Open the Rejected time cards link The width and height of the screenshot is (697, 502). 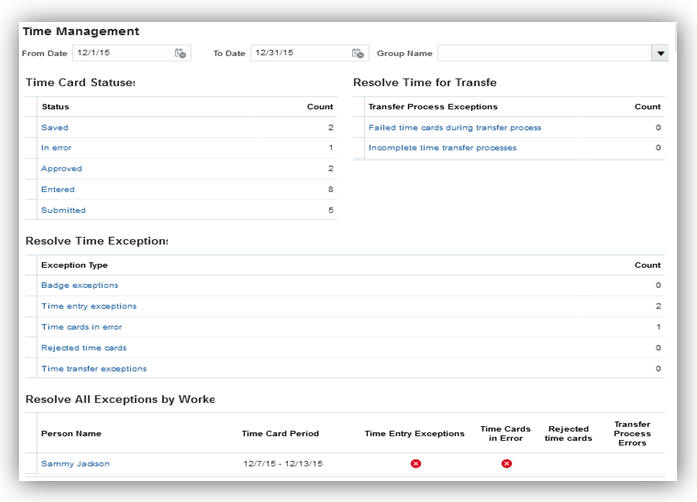84,348
